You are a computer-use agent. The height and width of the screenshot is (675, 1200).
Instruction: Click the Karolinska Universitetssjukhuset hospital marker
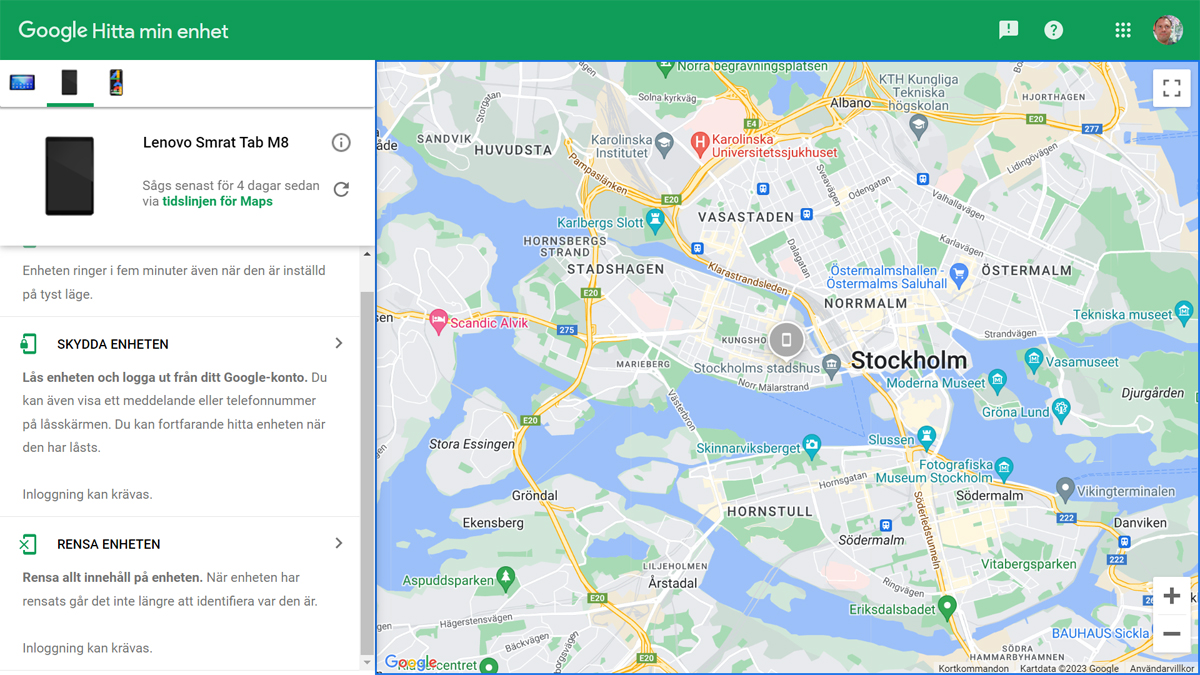coord(701,142)
